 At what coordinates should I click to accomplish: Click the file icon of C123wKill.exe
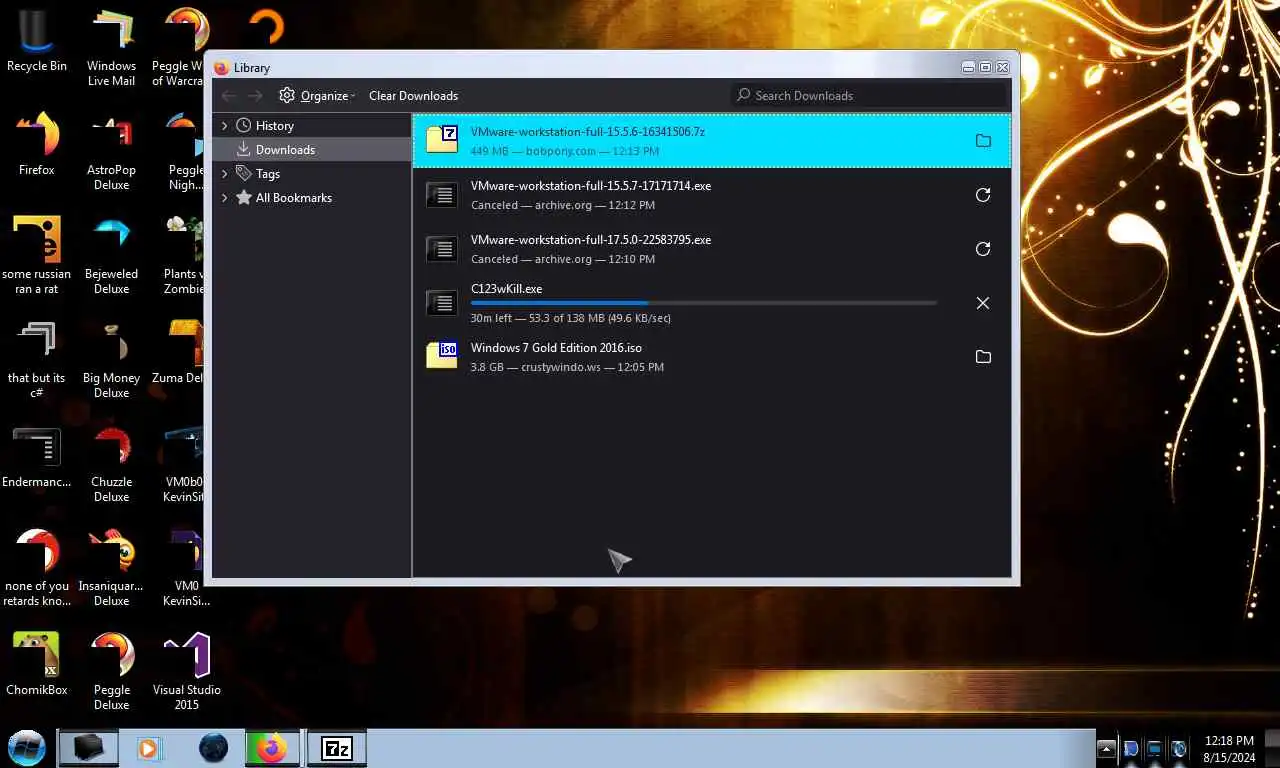point(442,302)
